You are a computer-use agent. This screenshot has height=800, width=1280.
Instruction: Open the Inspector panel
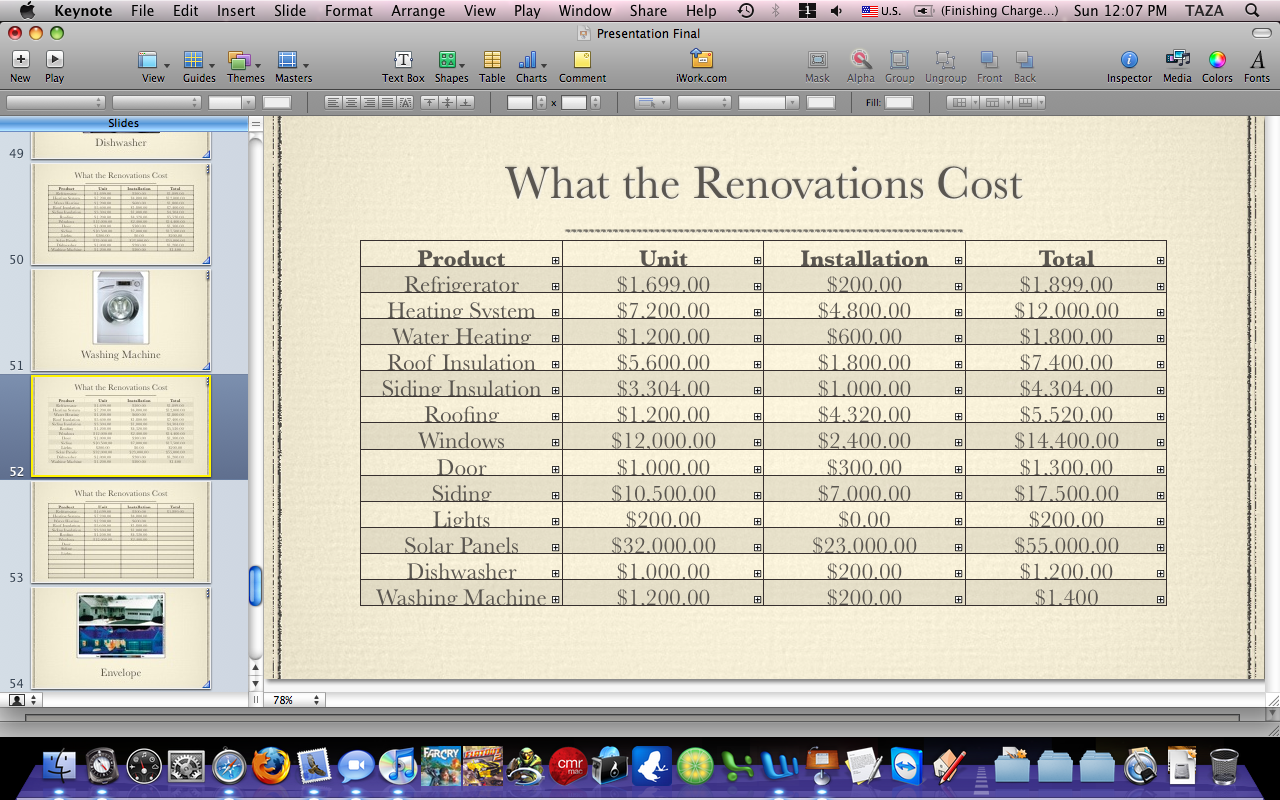coord(1129,66)
